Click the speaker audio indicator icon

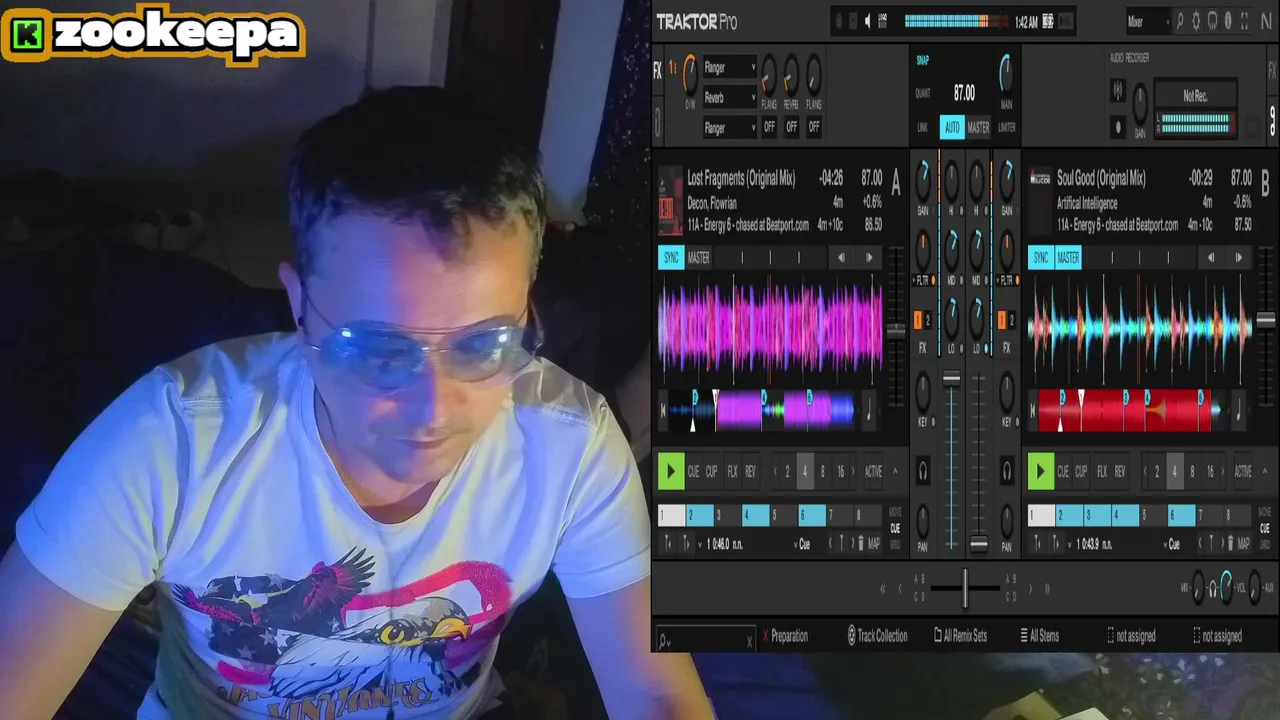point(868,20)
